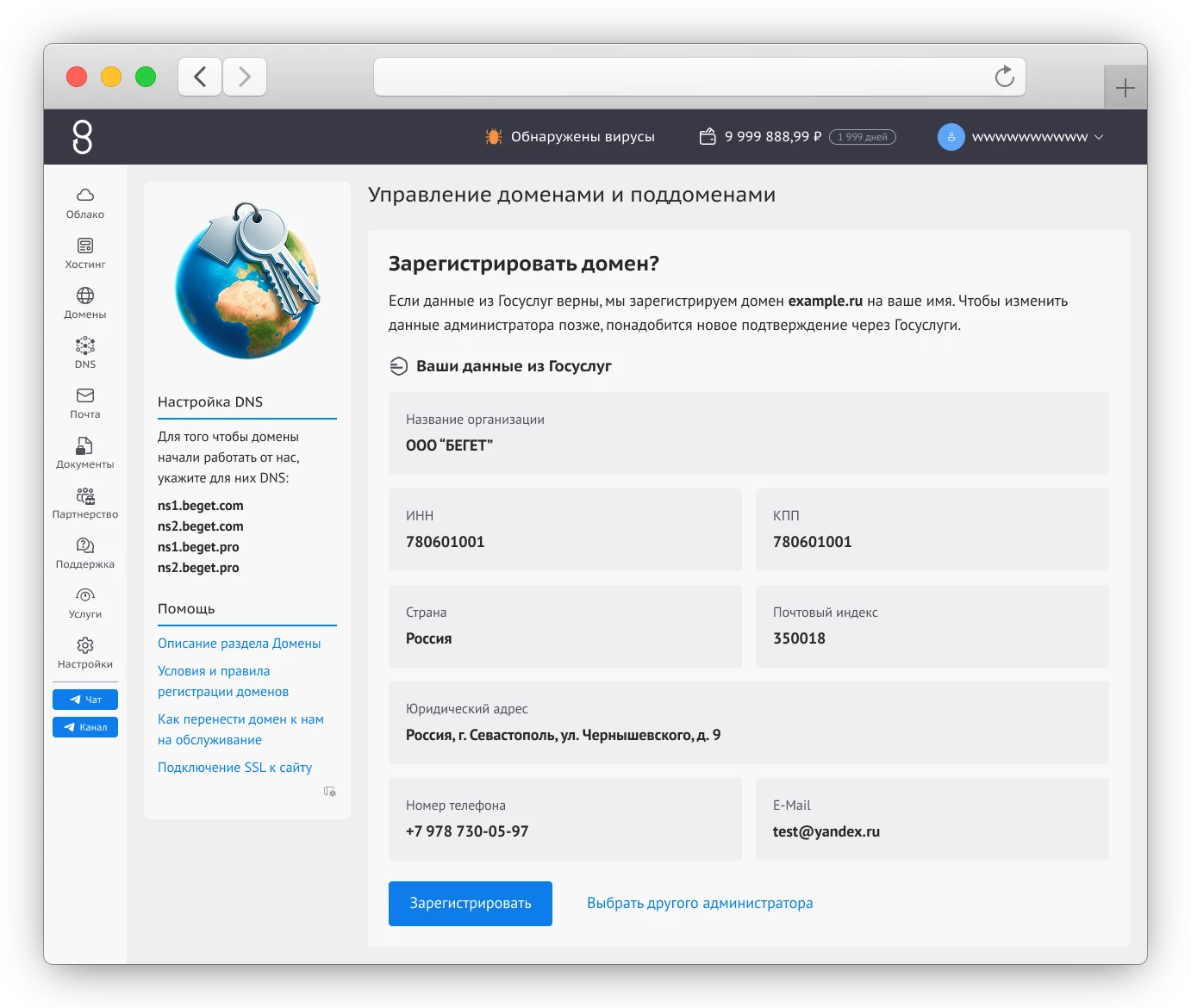This screenshot has width=1191, height=1008.
Task: Go to Домены sidebar item
Action: click(85, 303)
